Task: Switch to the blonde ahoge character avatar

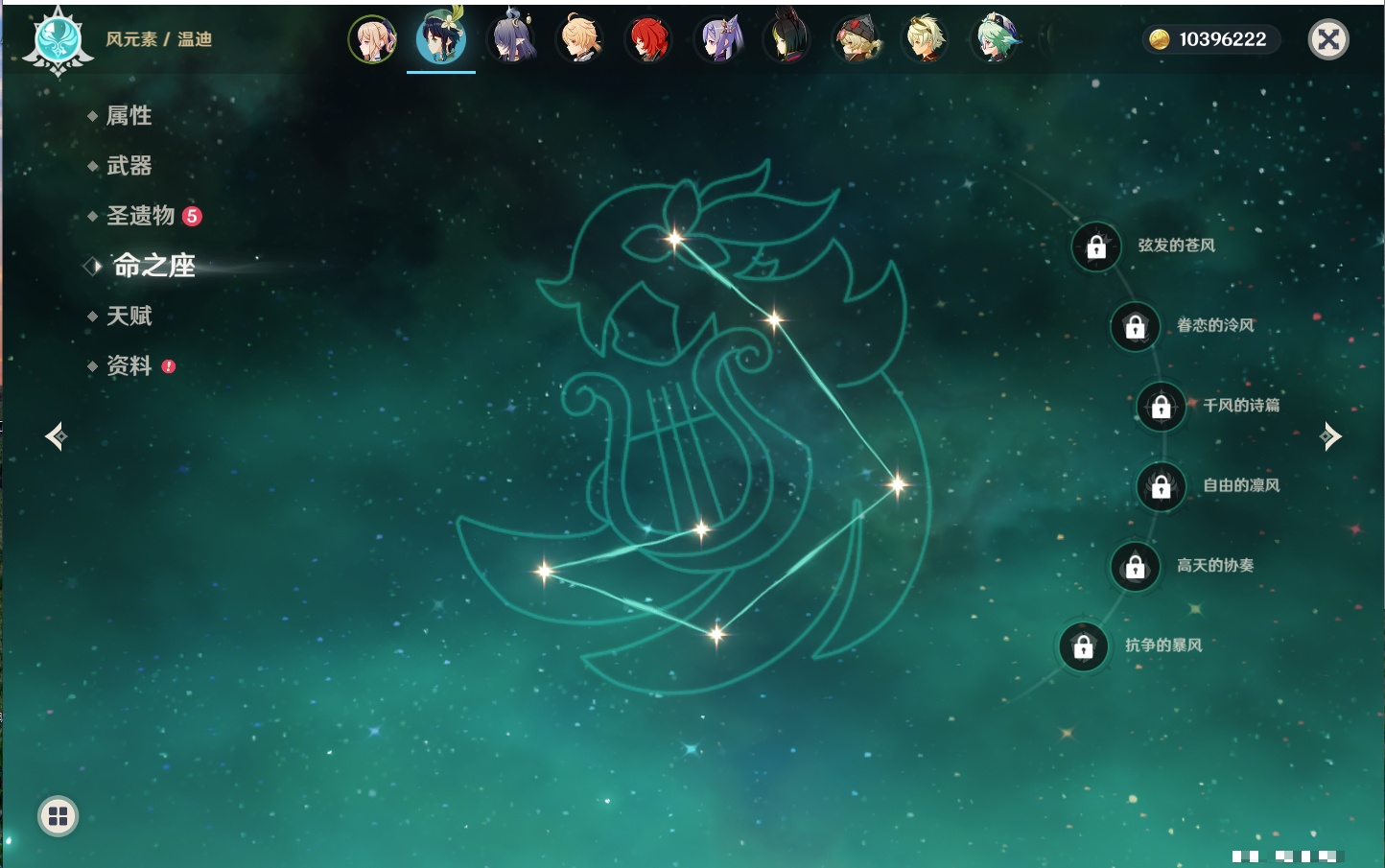Action: tap(580, 39)
